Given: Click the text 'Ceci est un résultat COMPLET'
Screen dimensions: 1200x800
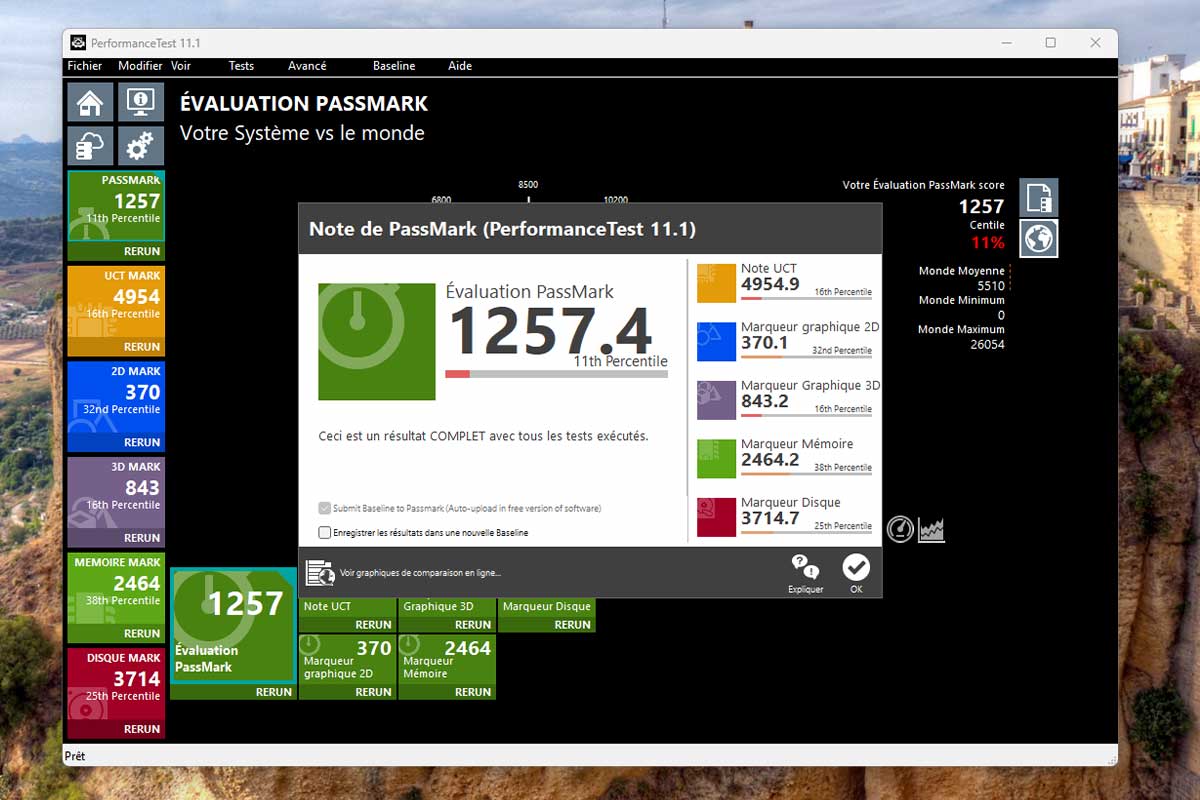Looking at the screenshot, I should (406, 436).
